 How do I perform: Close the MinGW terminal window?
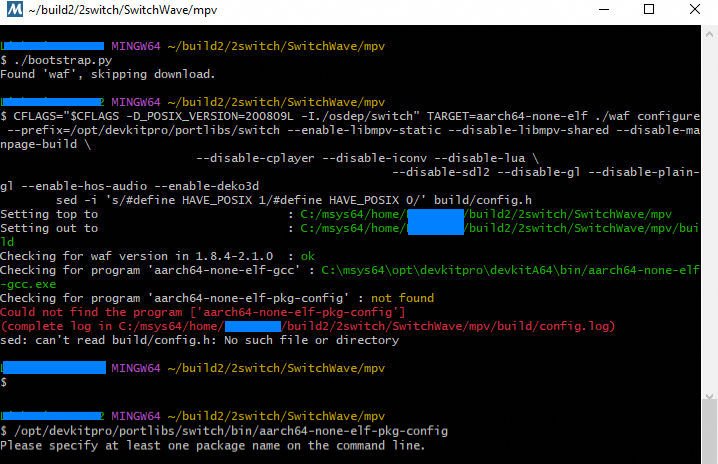point(695,10)
